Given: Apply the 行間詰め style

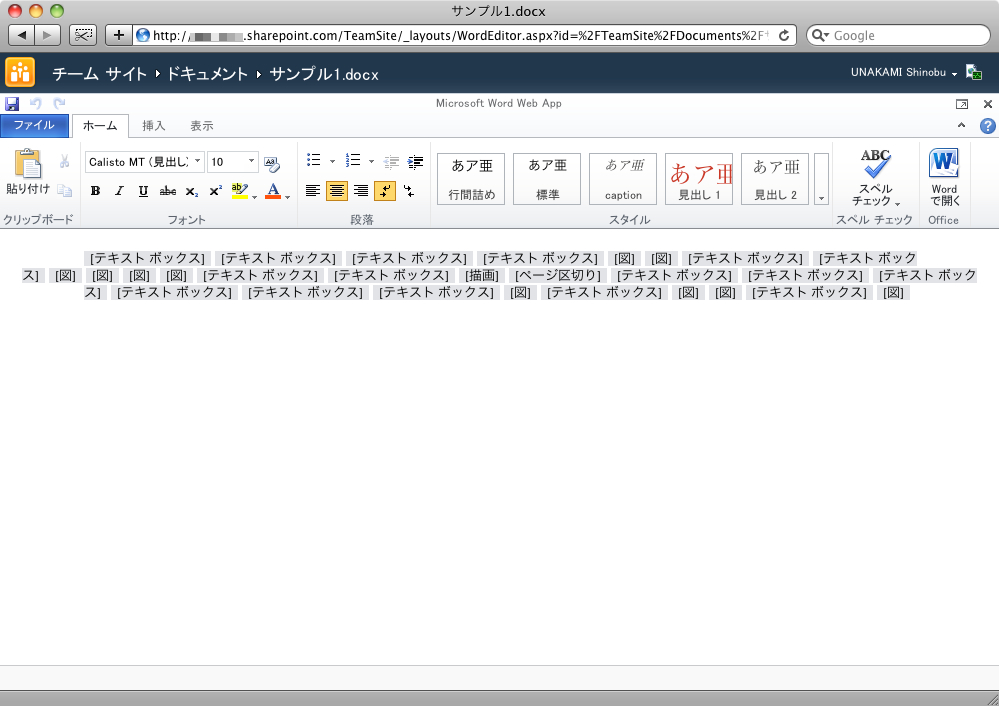Looking at the screenshot, I should click(x=471, y=179).
